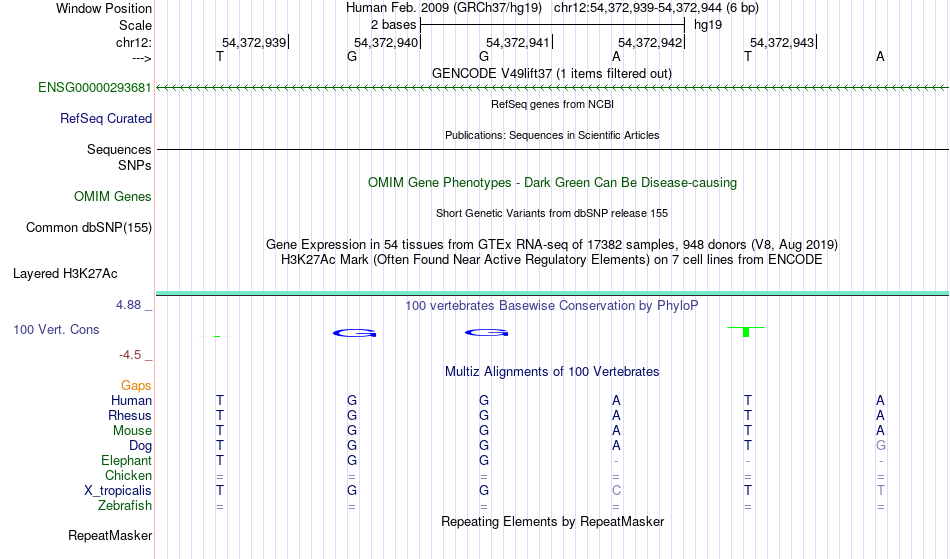Click the 54,372,941 ruler position
The height and width of the screenshot is (559, 950).
[x=519, y=43]
